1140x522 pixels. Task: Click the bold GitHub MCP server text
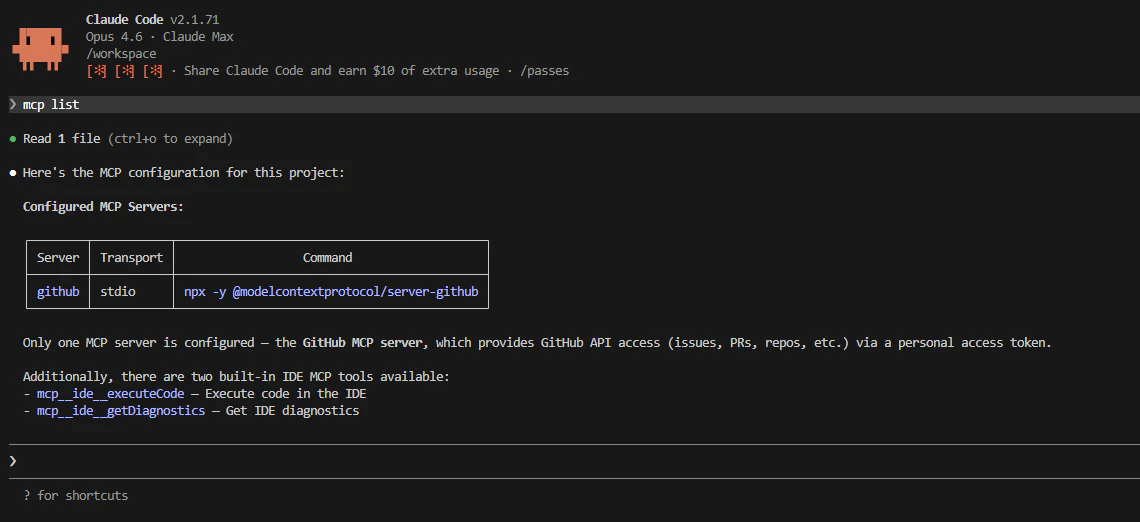(362, 342)
